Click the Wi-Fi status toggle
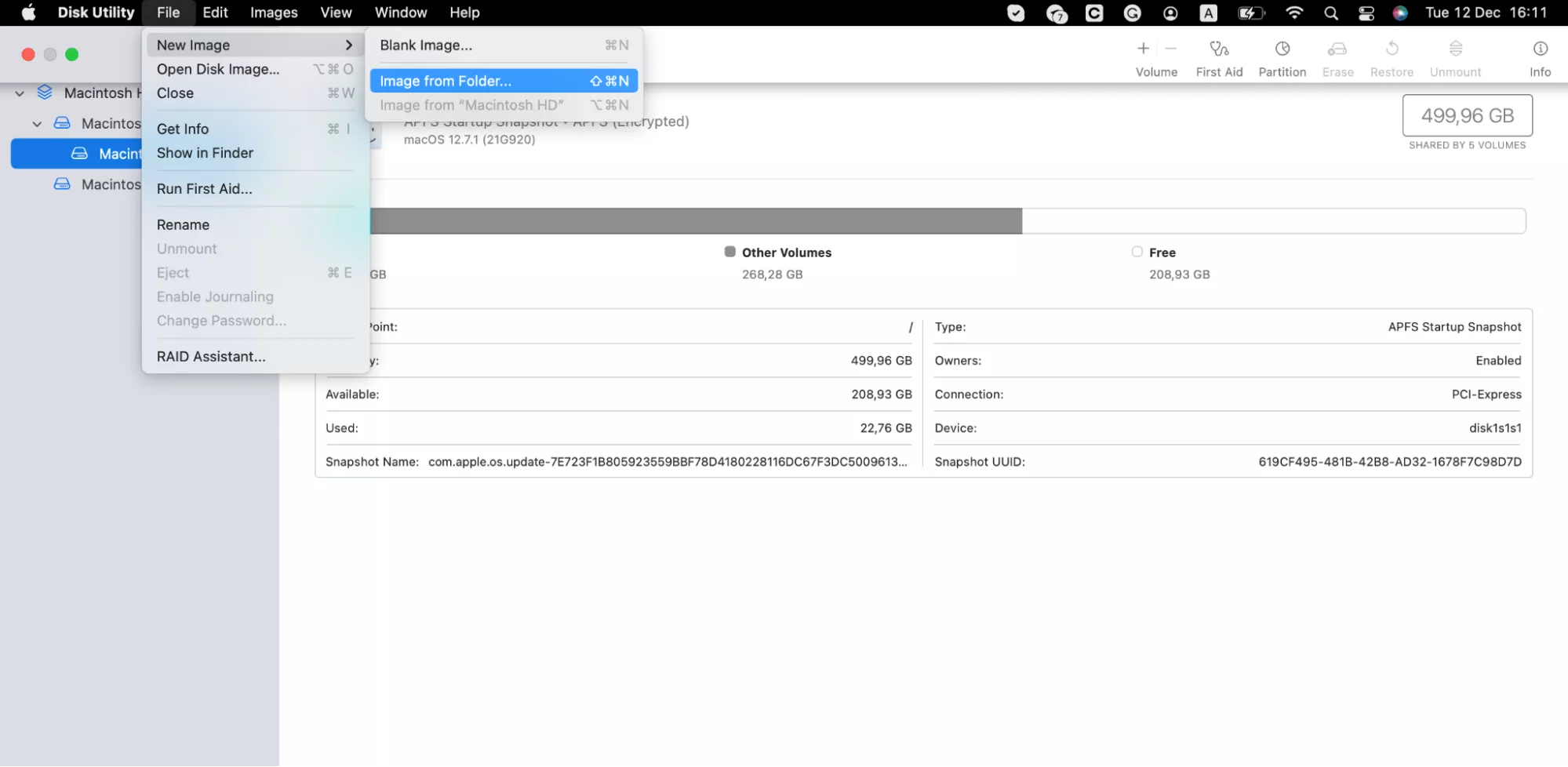Screen dimensions: 1568x767 click(1293, 13)
